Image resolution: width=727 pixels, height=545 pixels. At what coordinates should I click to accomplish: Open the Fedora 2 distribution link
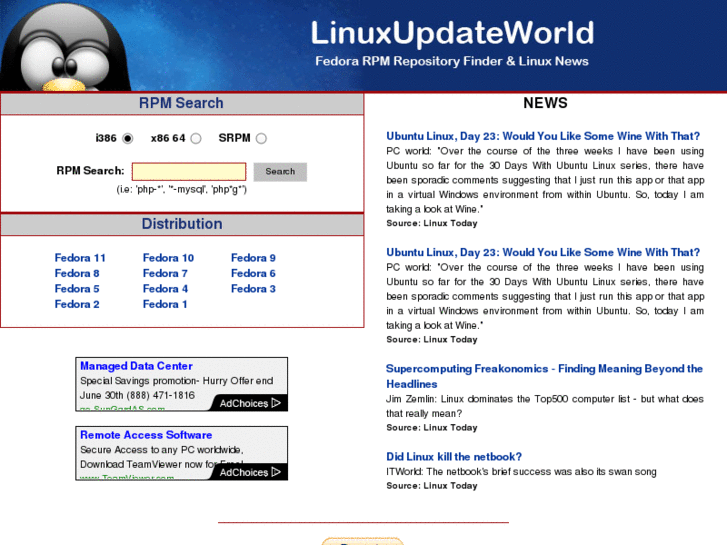pos(77,304)
